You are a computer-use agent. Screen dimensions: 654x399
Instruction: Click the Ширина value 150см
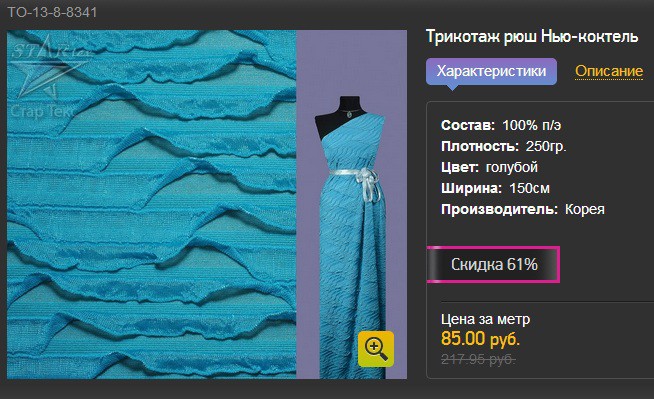coord(530,188)
